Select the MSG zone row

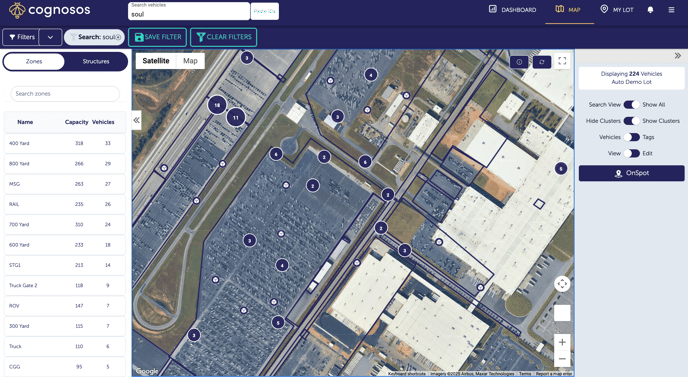(x=65, y=184)
